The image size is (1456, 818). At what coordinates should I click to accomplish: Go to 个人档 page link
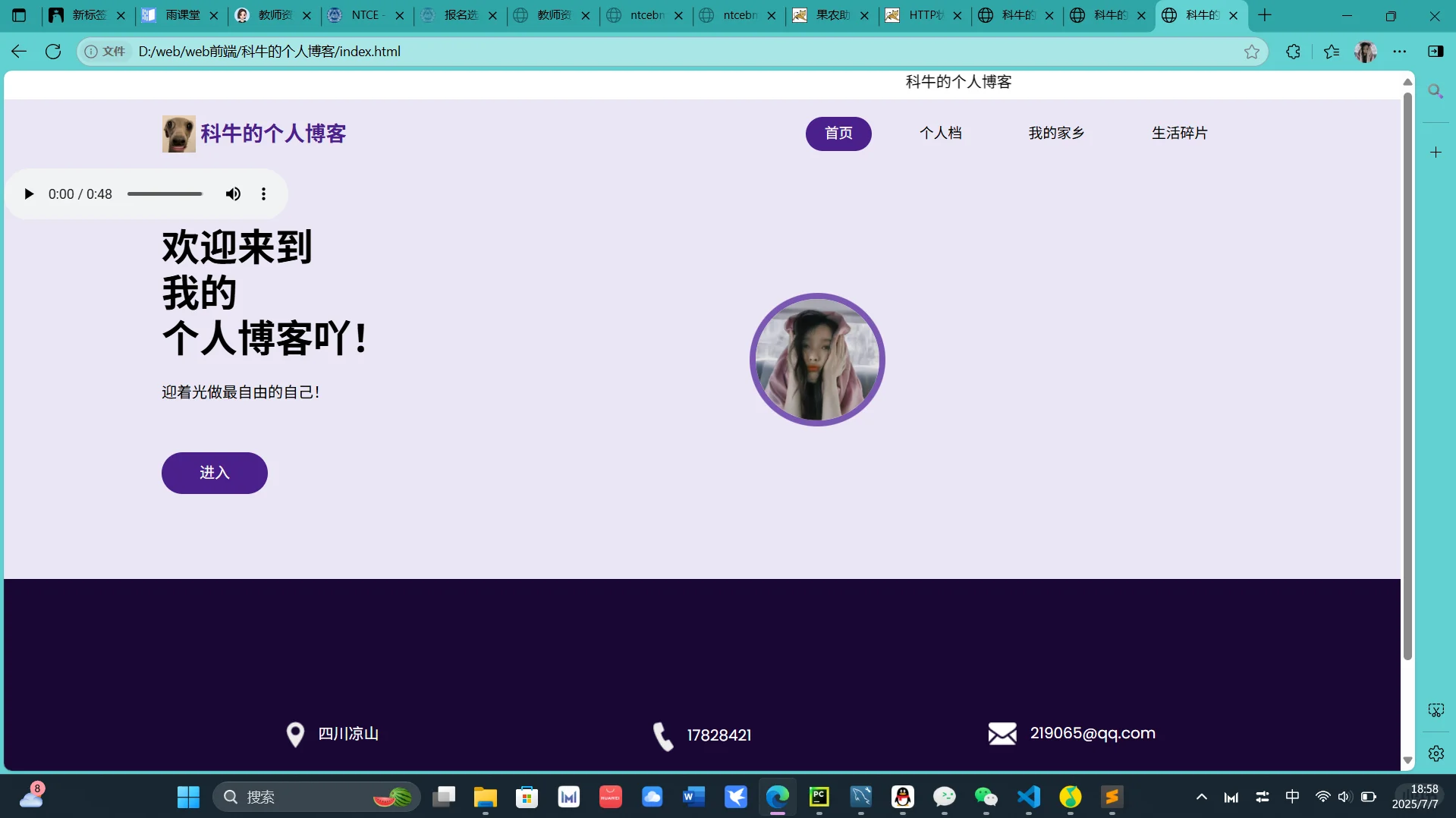point(941,133)
